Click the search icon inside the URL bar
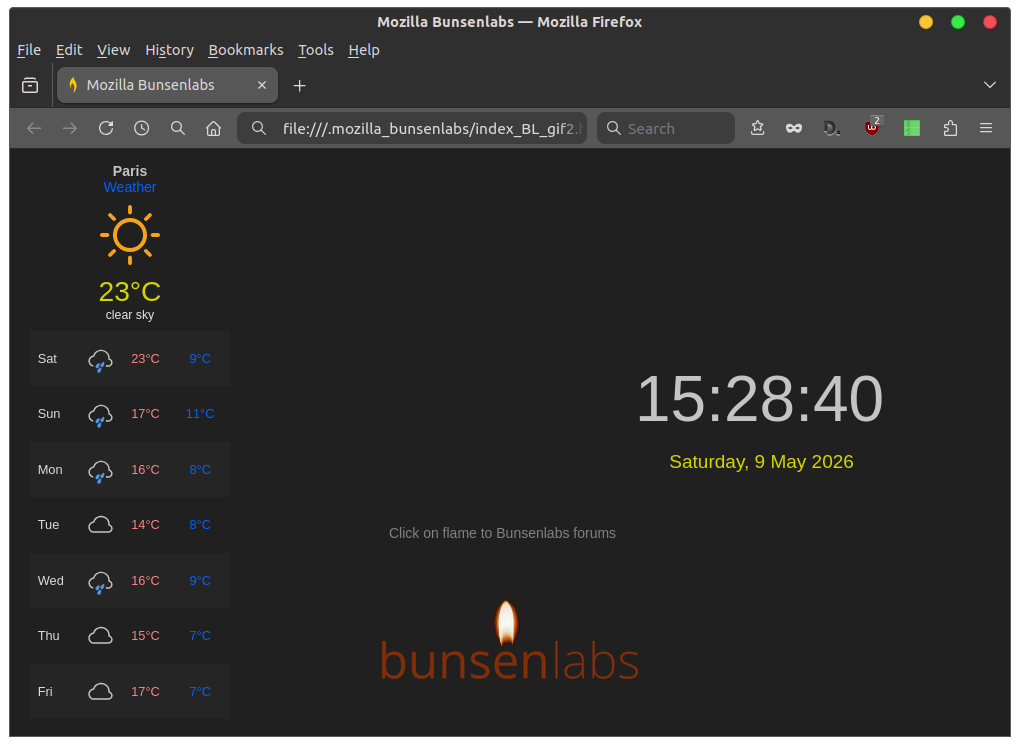This screenshot has height=746, width=1020. (x=259, y=128)
